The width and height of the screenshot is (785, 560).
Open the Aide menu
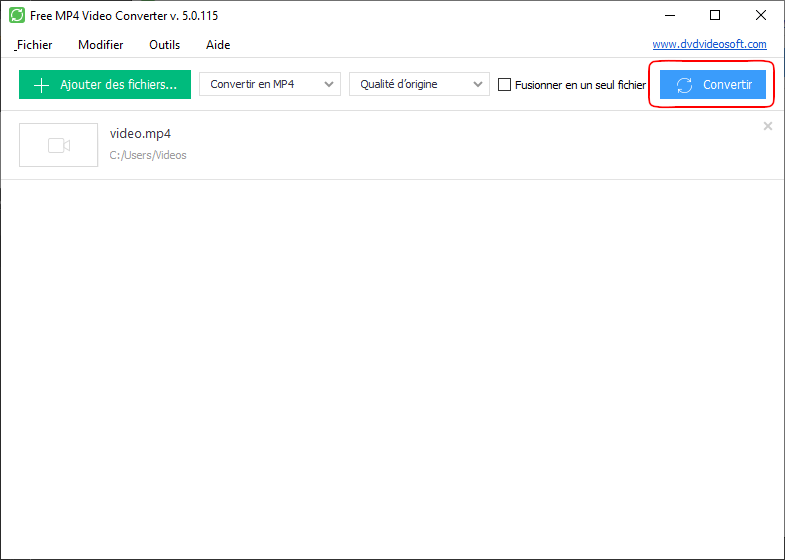click(x=218, y=45)
